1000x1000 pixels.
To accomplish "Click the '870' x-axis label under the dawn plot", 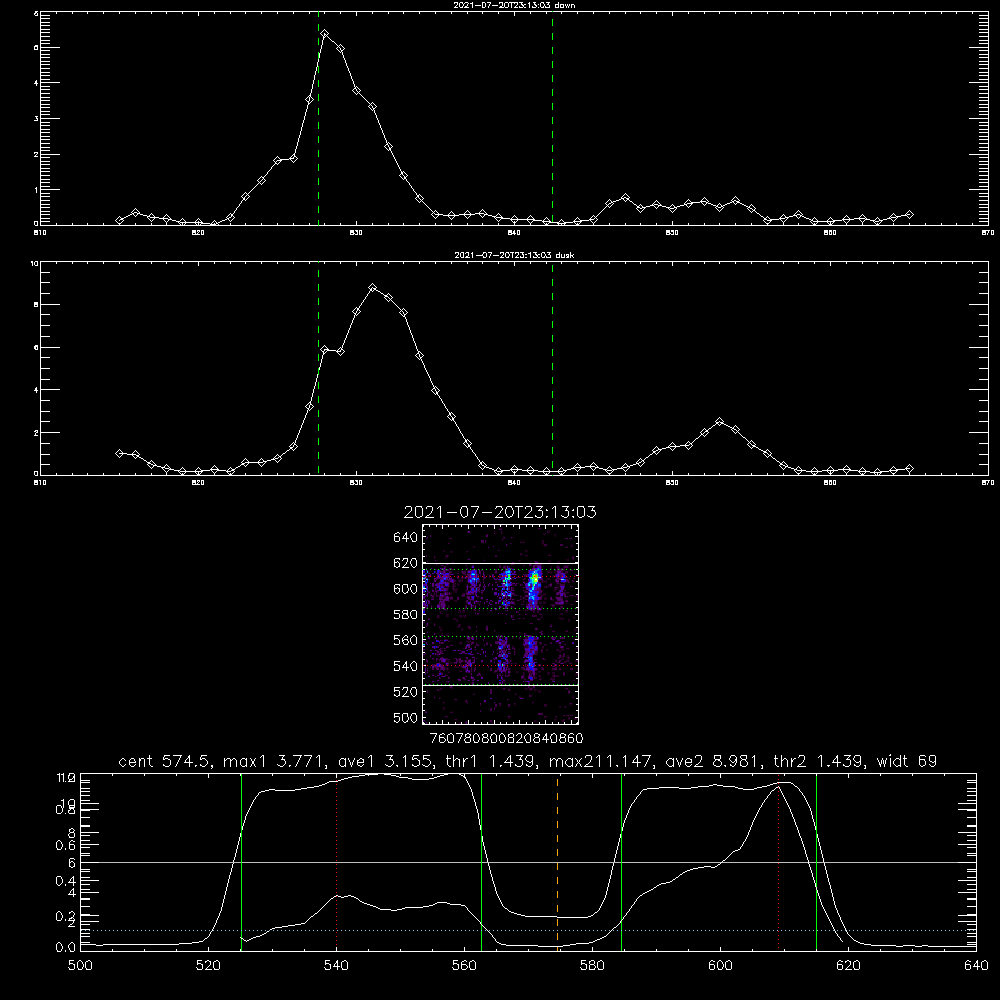I will (x=987, y=233).
